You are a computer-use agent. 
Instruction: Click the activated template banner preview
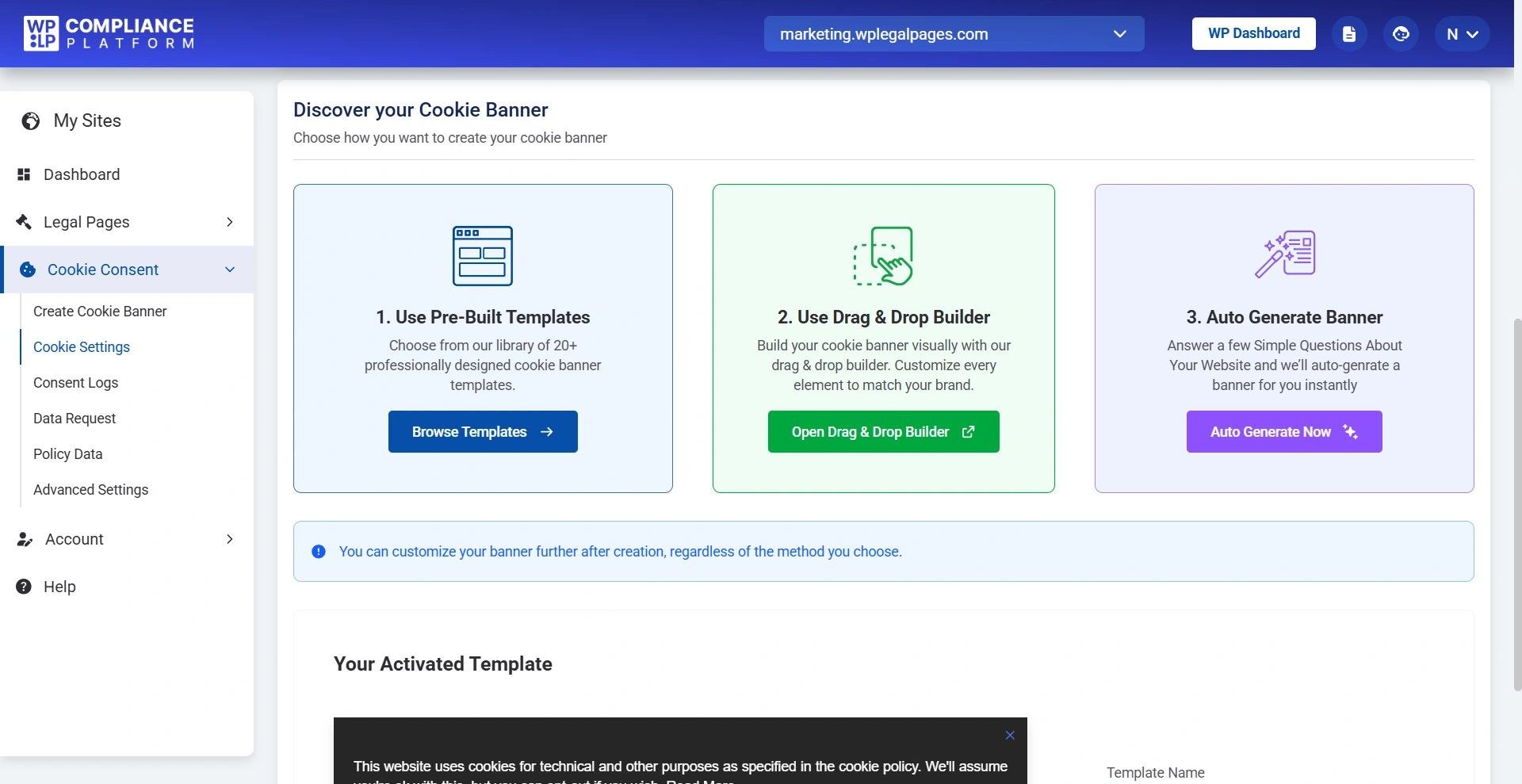pyautogui.click(x=680, y=751)
